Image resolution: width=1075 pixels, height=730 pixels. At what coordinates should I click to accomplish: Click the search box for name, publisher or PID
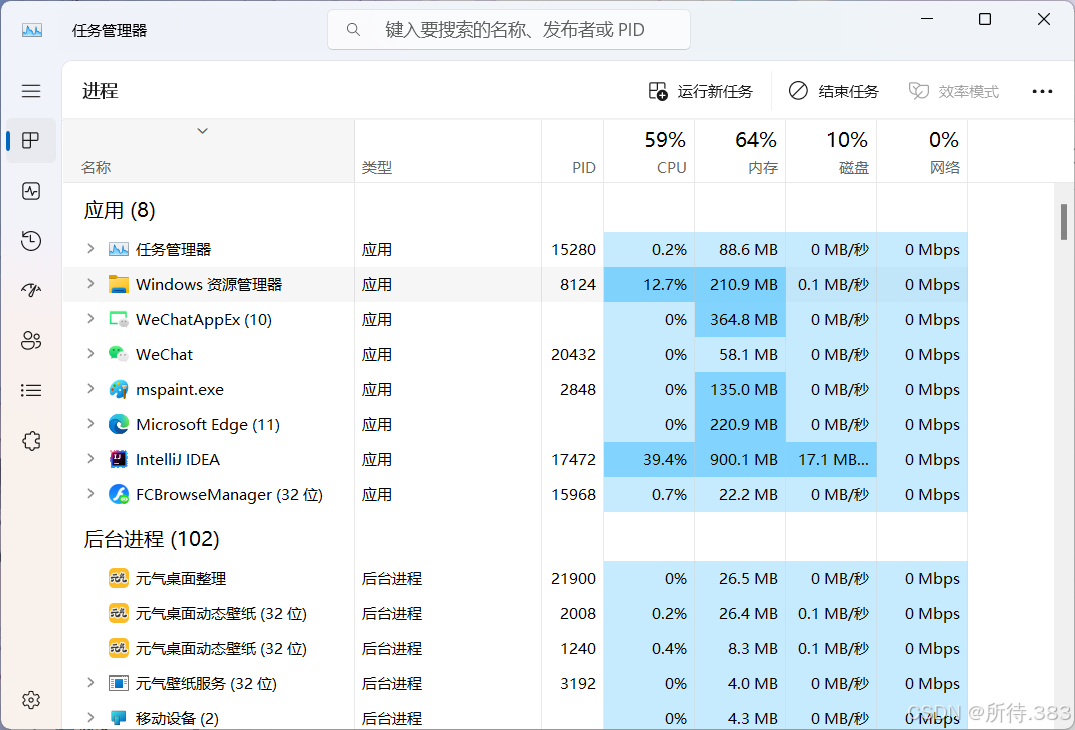(509, 29)
